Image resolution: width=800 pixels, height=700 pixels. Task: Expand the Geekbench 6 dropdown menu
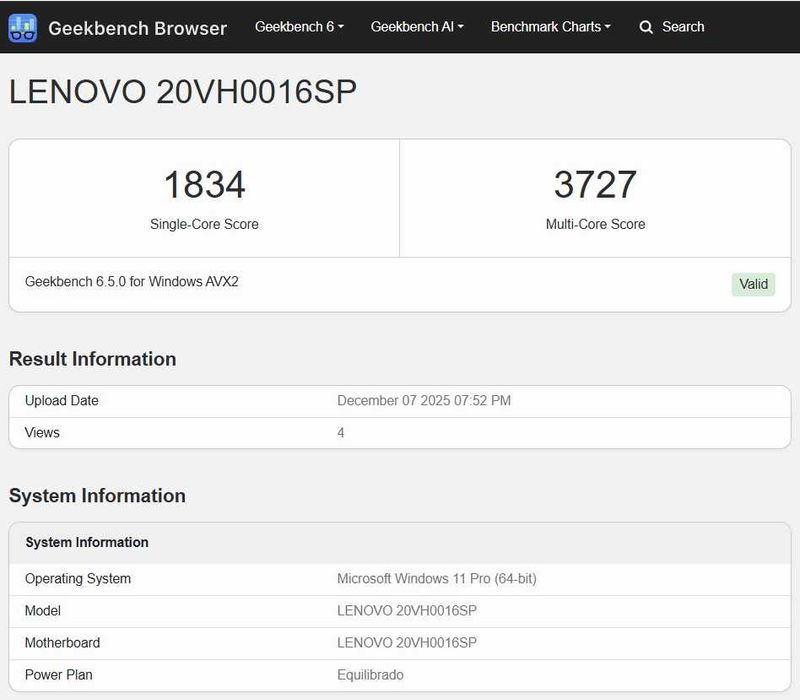[x=299, y=27]
